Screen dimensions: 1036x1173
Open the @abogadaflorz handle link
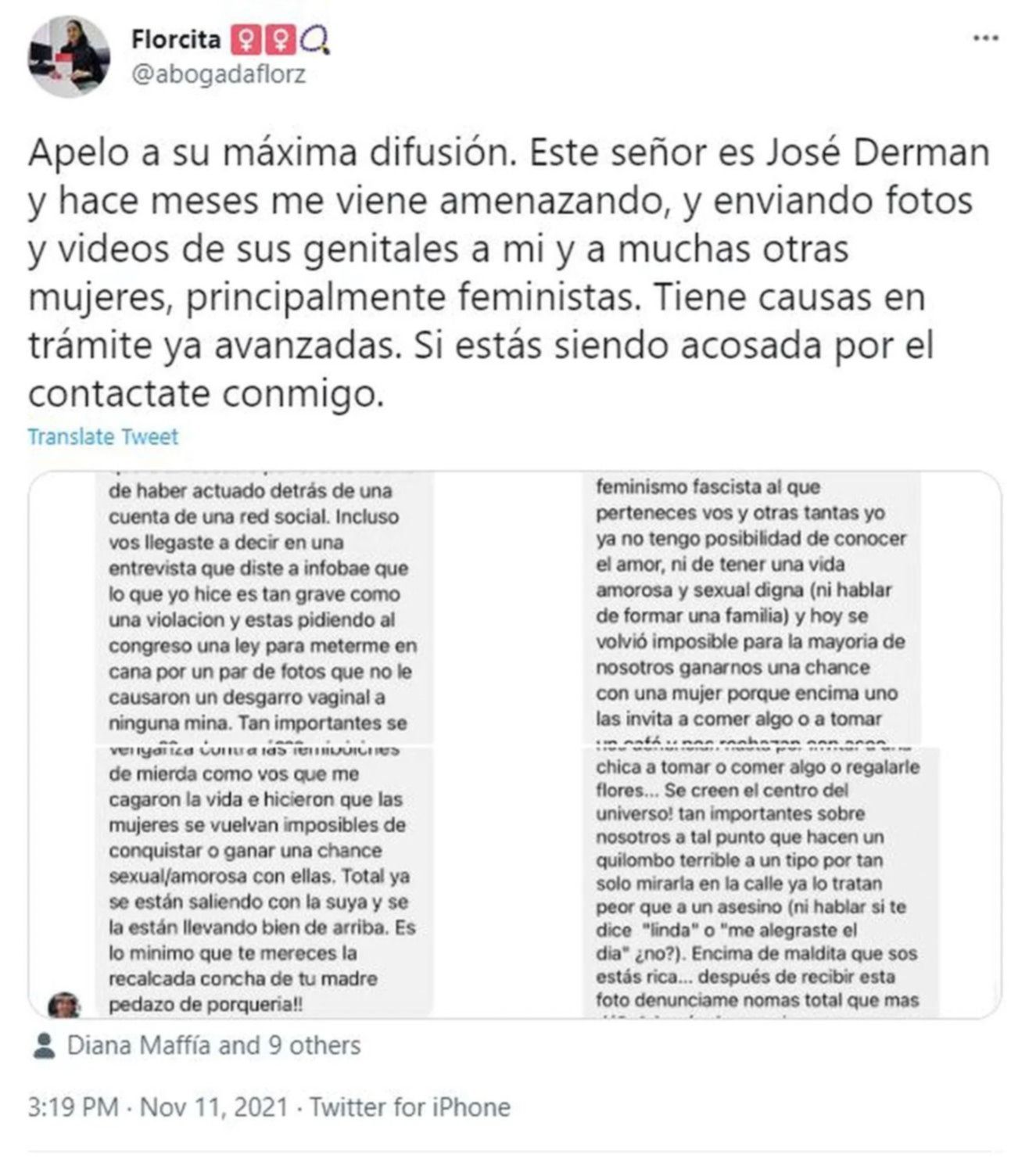tap(219, 74)
